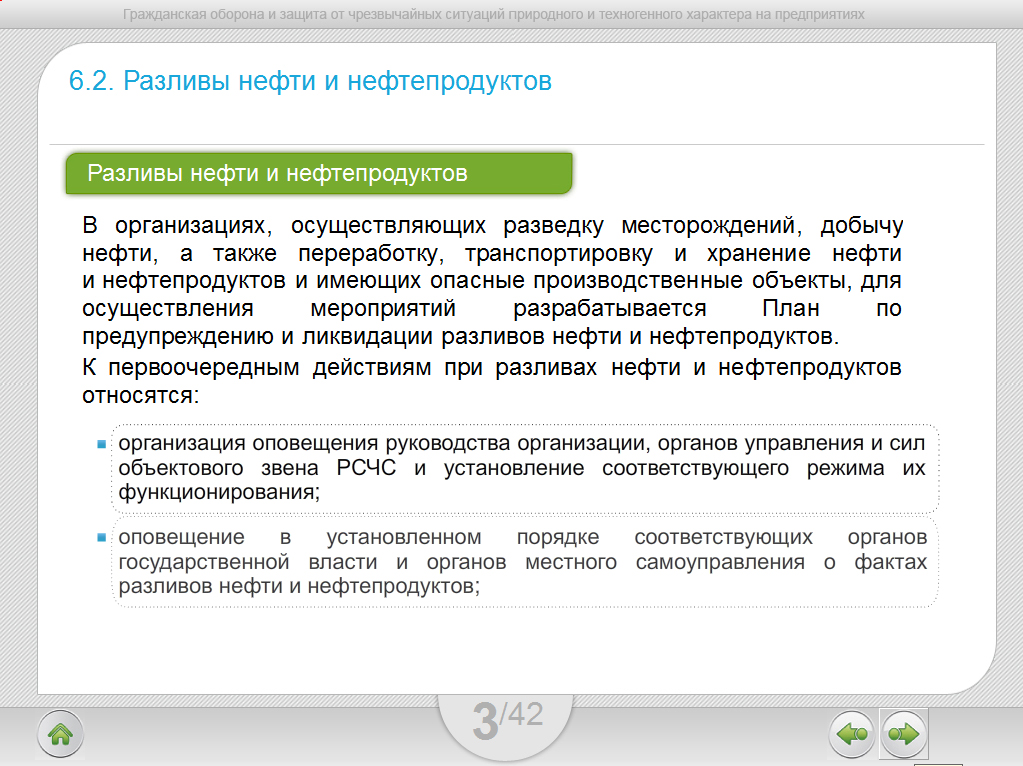This screenshot has width=1023, height=766.
Task: Select the slide heading starting with 6.2
Action: [310, 81]
